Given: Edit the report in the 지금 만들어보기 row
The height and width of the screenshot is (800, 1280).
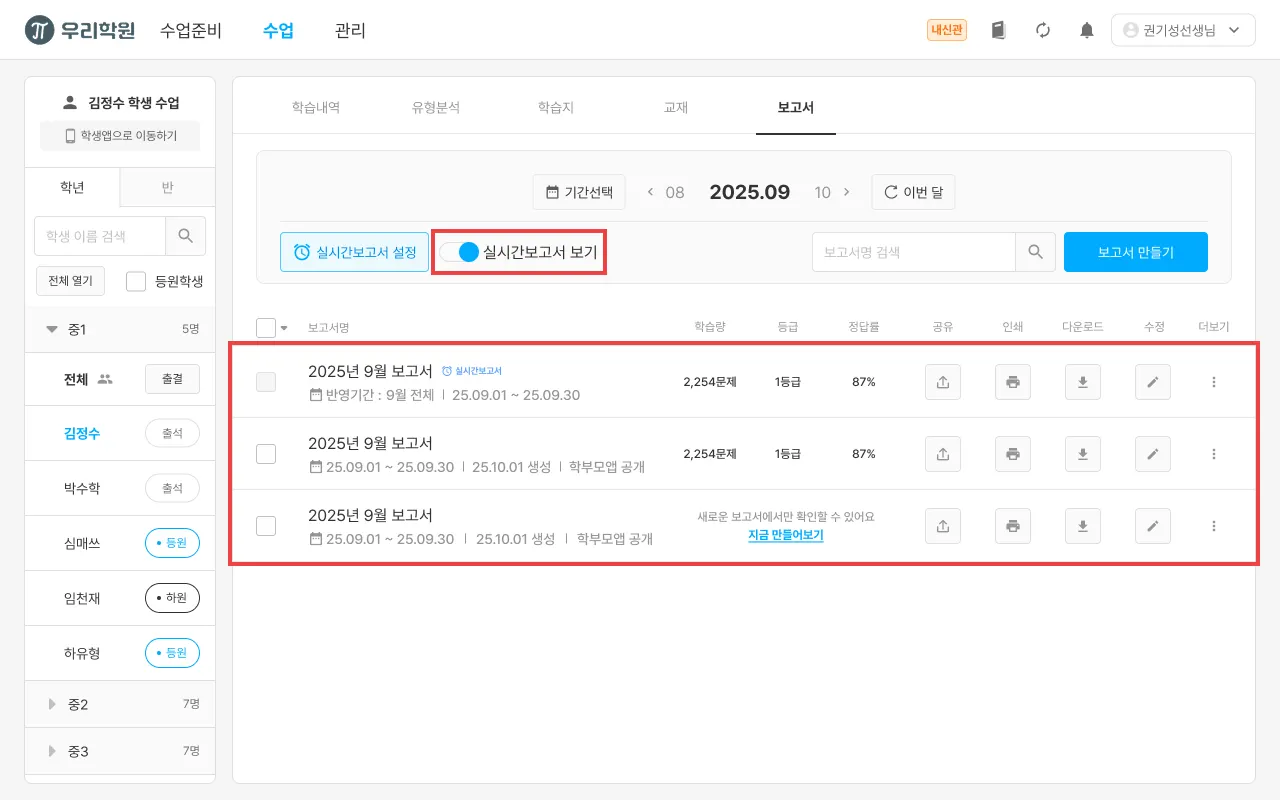Looking at the screenshot, I should [1153, 526].
